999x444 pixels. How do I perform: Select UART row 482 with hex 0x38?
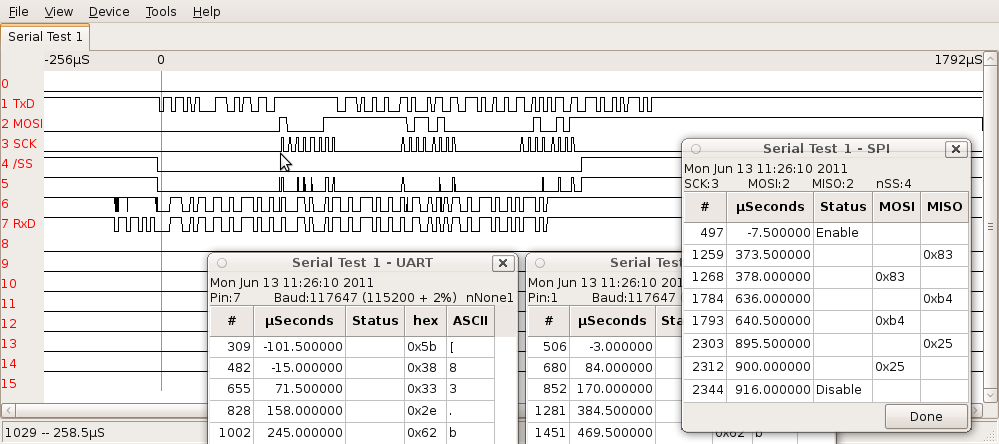click(352, 368)
